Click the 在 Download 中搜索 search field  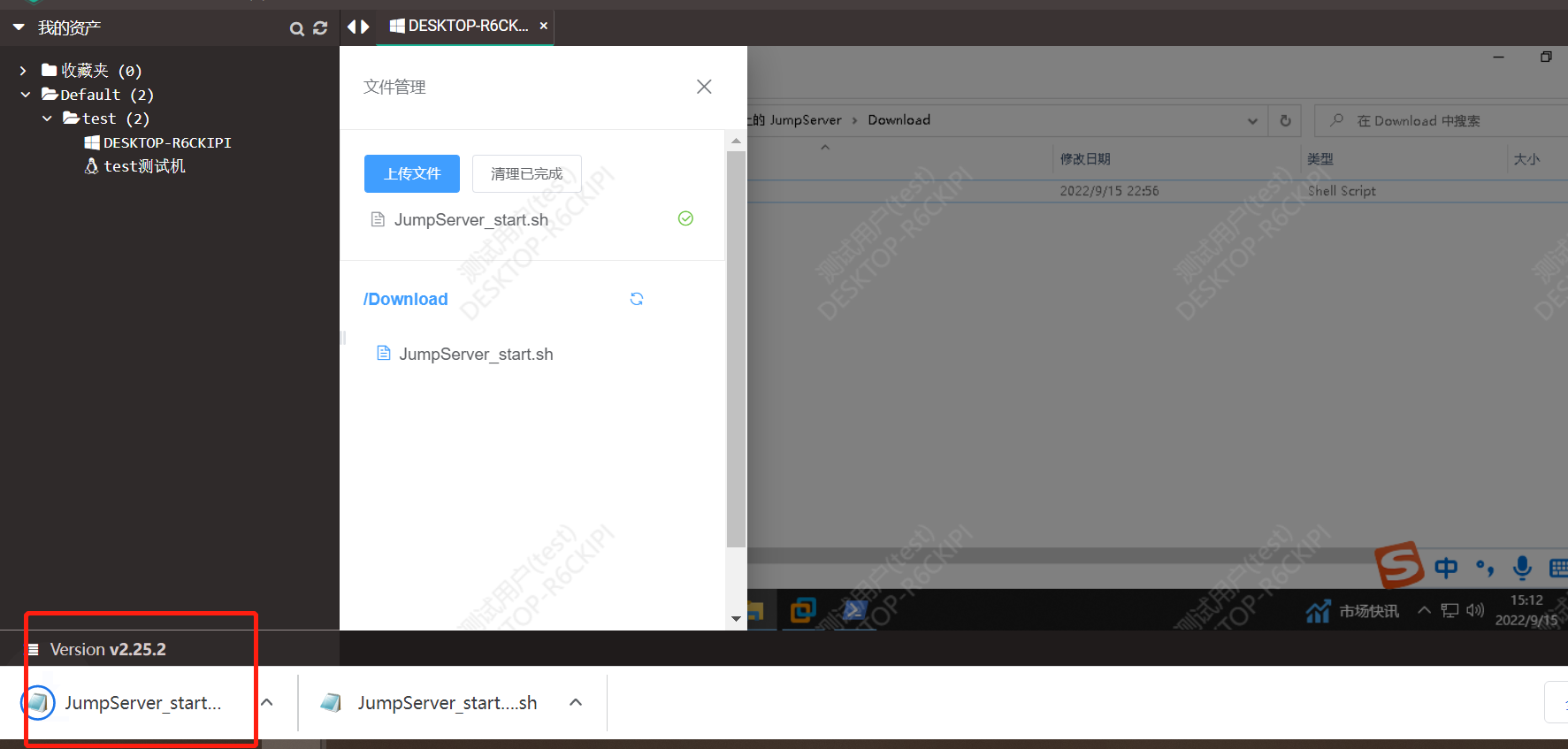(1442, 120)
